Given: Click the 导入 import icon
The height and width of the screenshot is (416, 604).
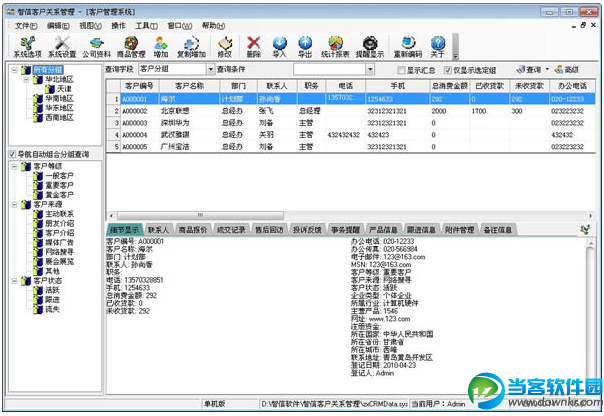Looking at the screenshot, I should 280,47.
